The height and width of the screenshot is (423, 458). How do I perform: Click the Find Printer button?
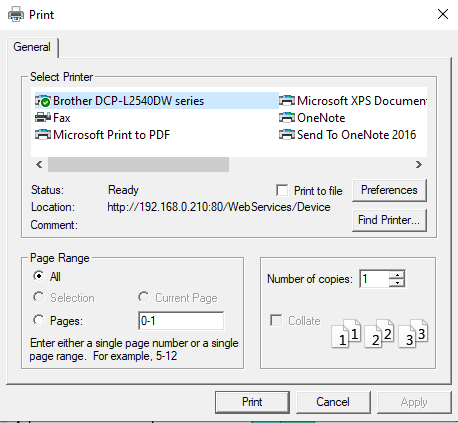(389, 220)
